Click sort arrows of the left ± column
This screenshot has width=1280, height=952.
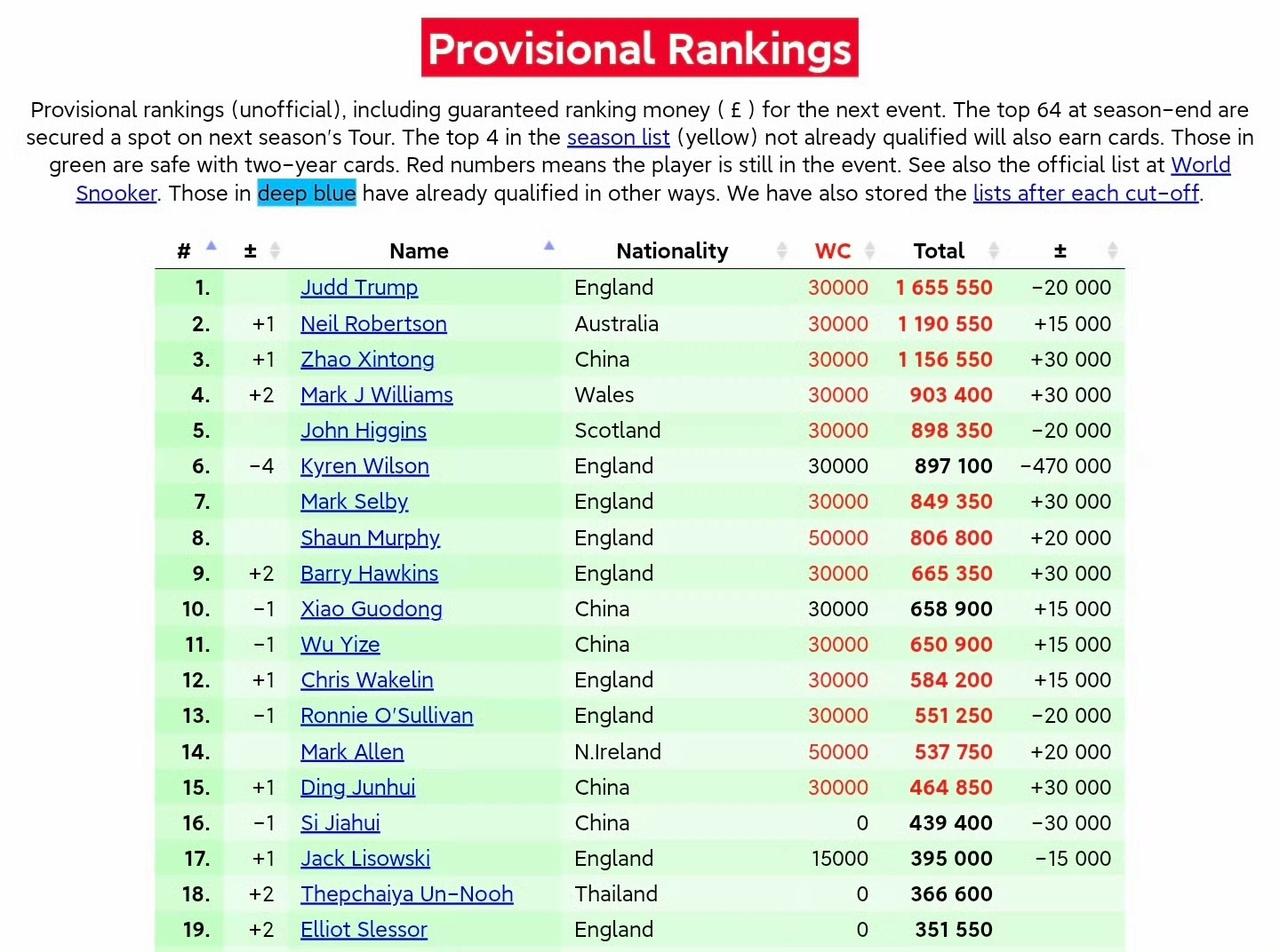coord(275,251)
